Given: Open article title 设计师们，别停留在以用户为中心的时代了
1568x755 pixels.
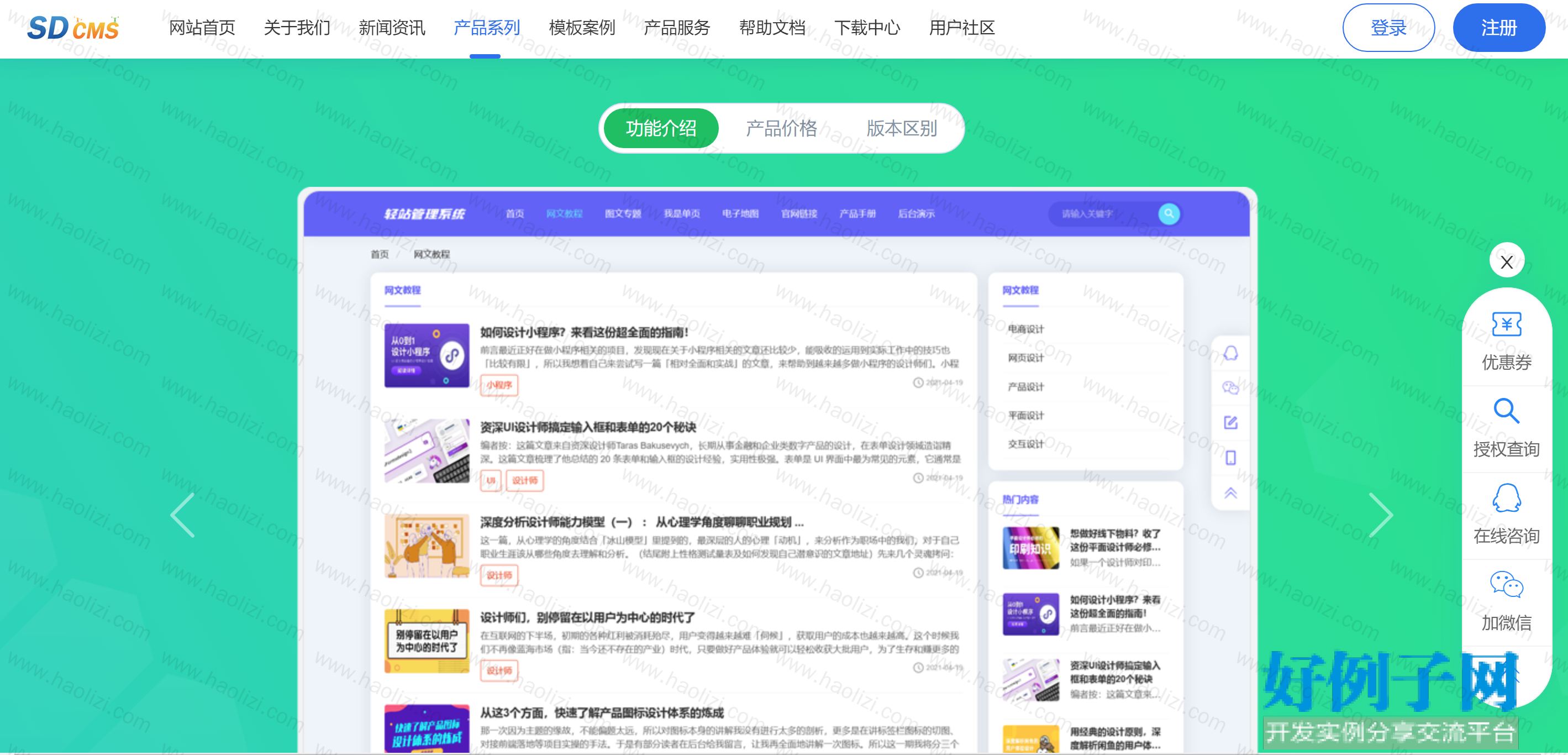Looking at the screenshot, I should pos(587,617).
